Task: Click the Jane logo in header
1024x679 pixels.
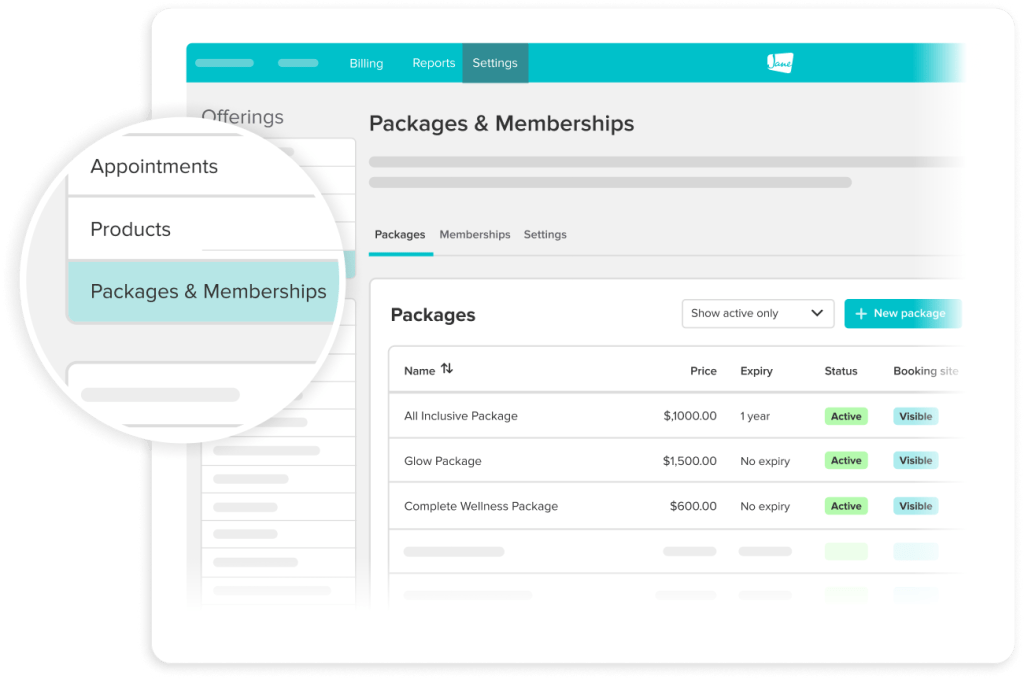Action: (x=779, y=63)
